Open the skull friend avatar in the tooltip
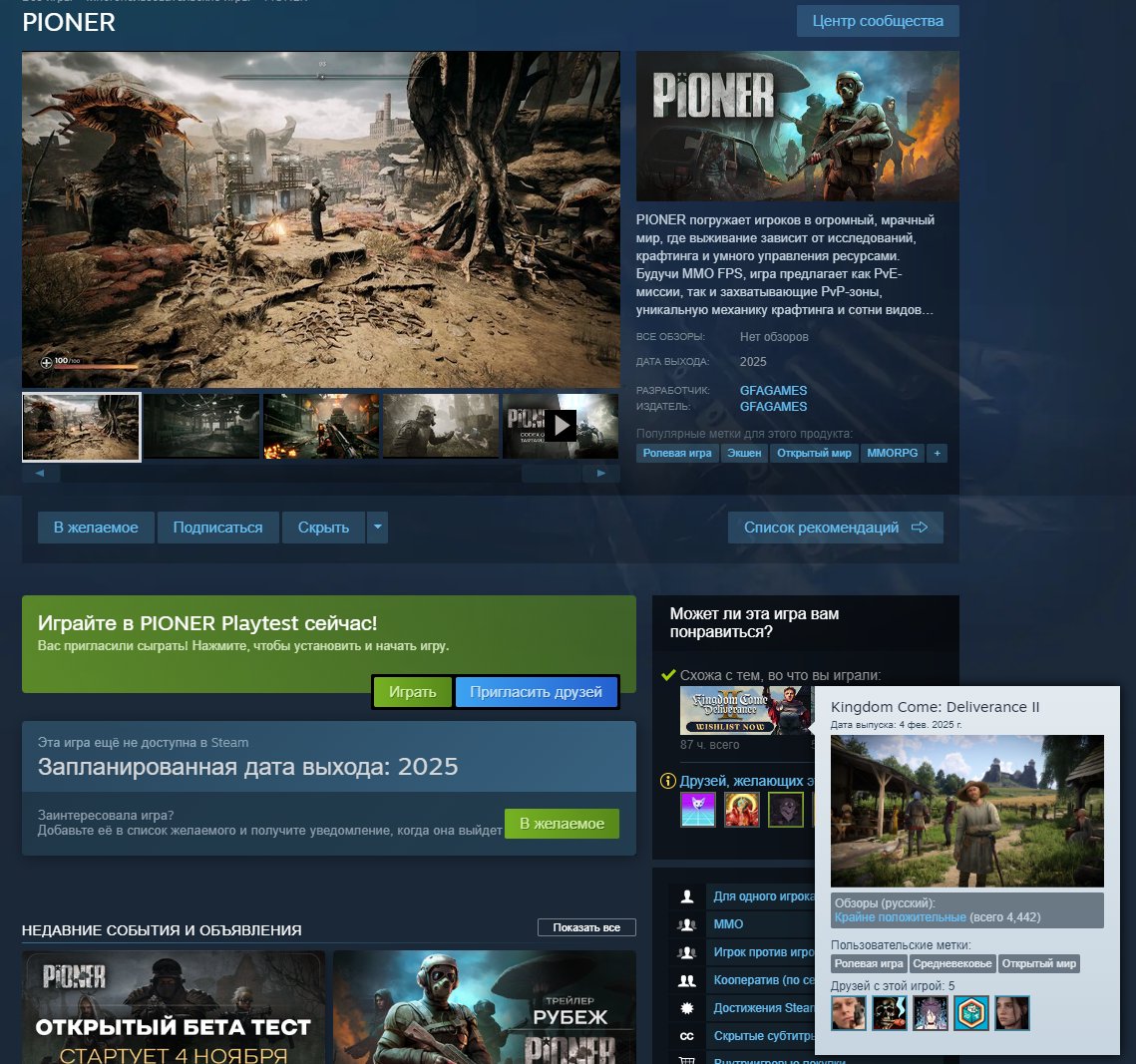Screen dimensions: 1136x1064 (x=890, y=1013)
